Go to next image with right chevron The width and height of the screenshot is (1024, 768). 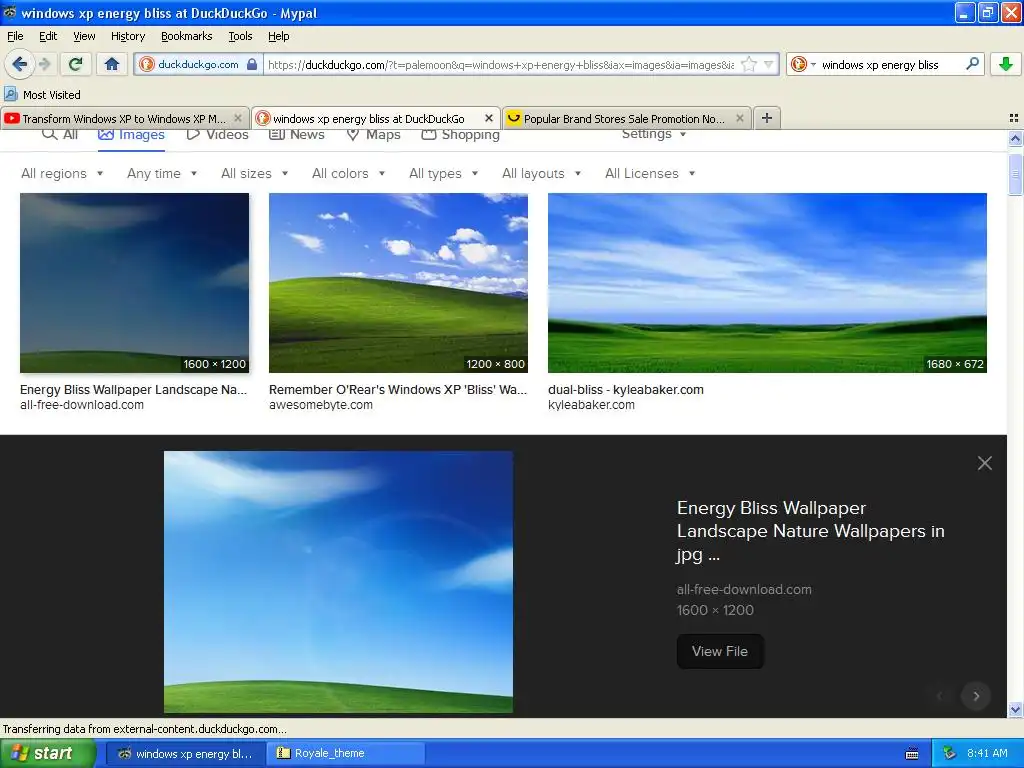[x=976, y=696]
